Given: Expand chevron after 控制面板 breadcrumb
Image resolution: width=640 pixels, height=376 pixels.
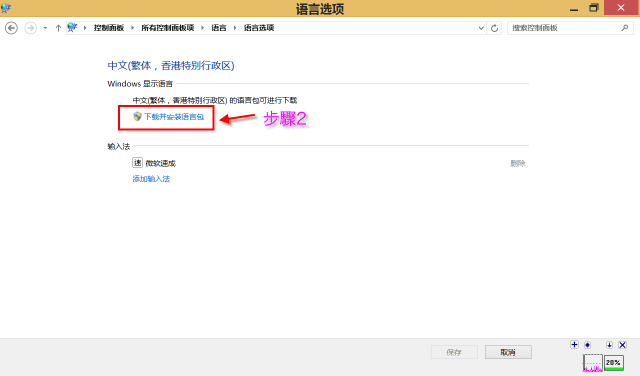Looking at the screenshot, I should click(x=132, y=28).
